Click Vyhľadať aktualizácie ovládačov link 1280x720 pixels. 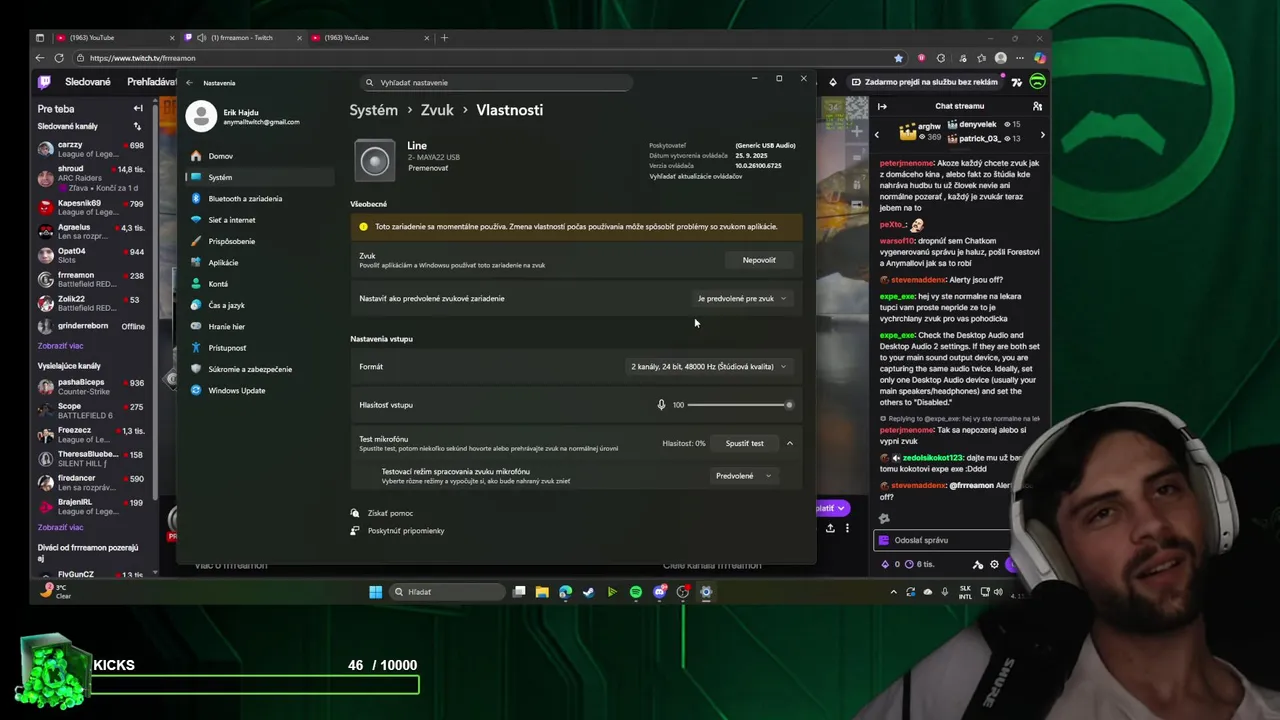pyautogui.click(x=695, y=176)
